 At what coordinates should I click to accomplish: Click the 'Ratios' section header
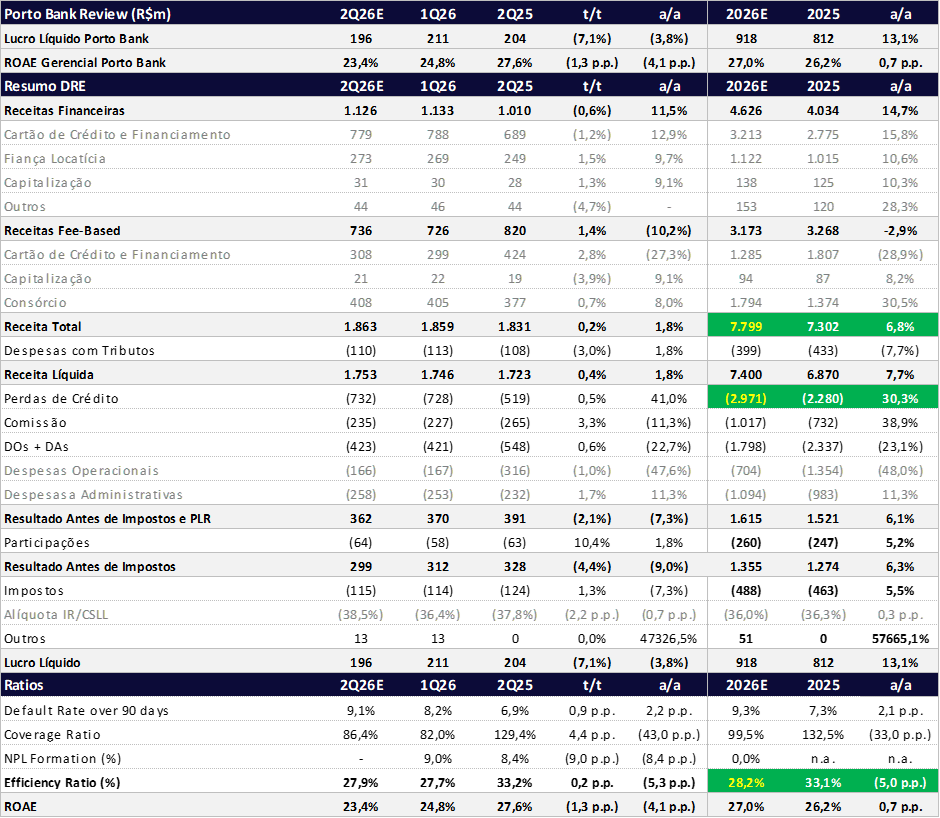[23, 685]
